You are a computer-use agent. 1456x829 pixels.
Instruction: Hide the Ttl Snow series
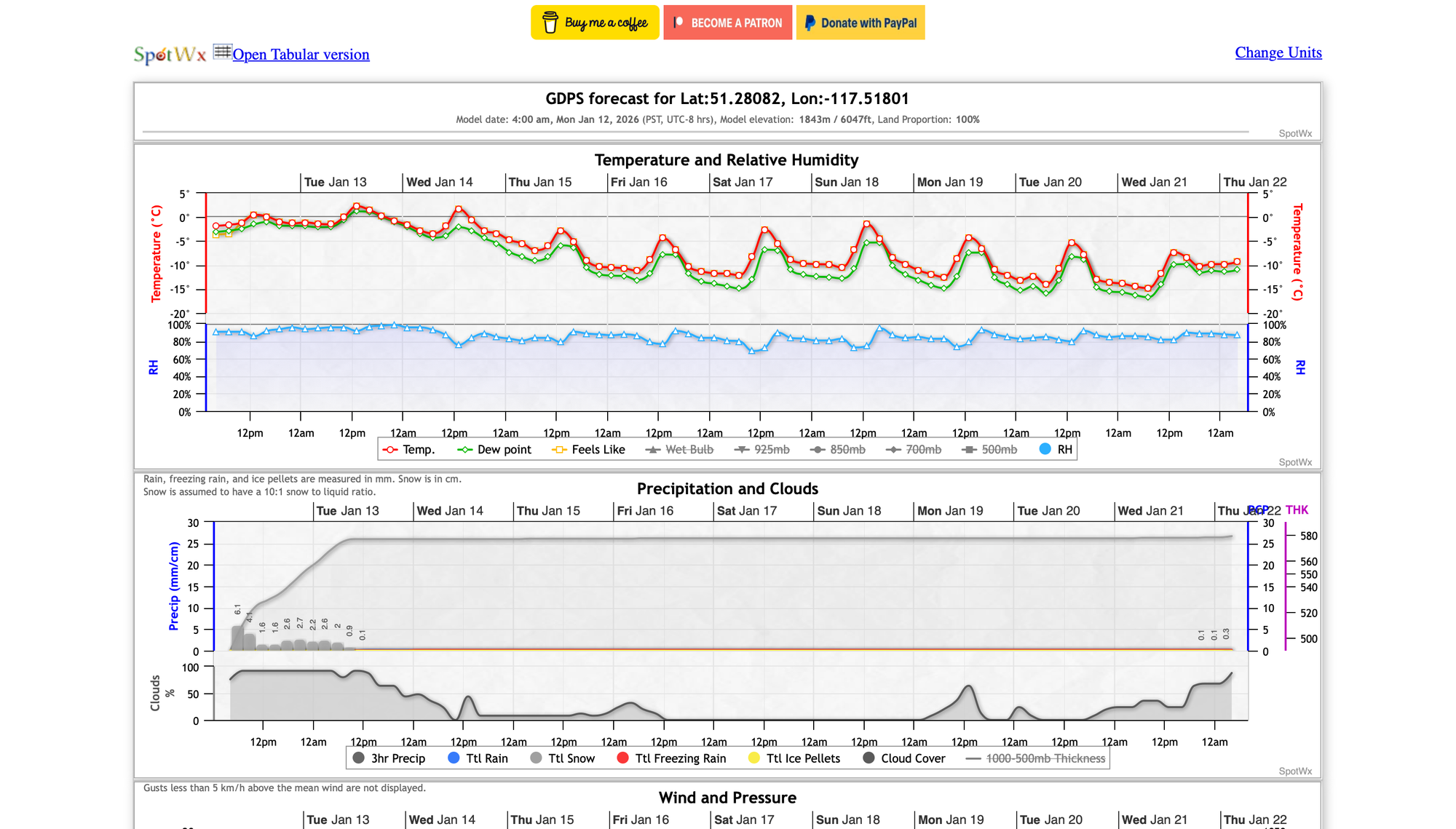[x=571, y=758]
